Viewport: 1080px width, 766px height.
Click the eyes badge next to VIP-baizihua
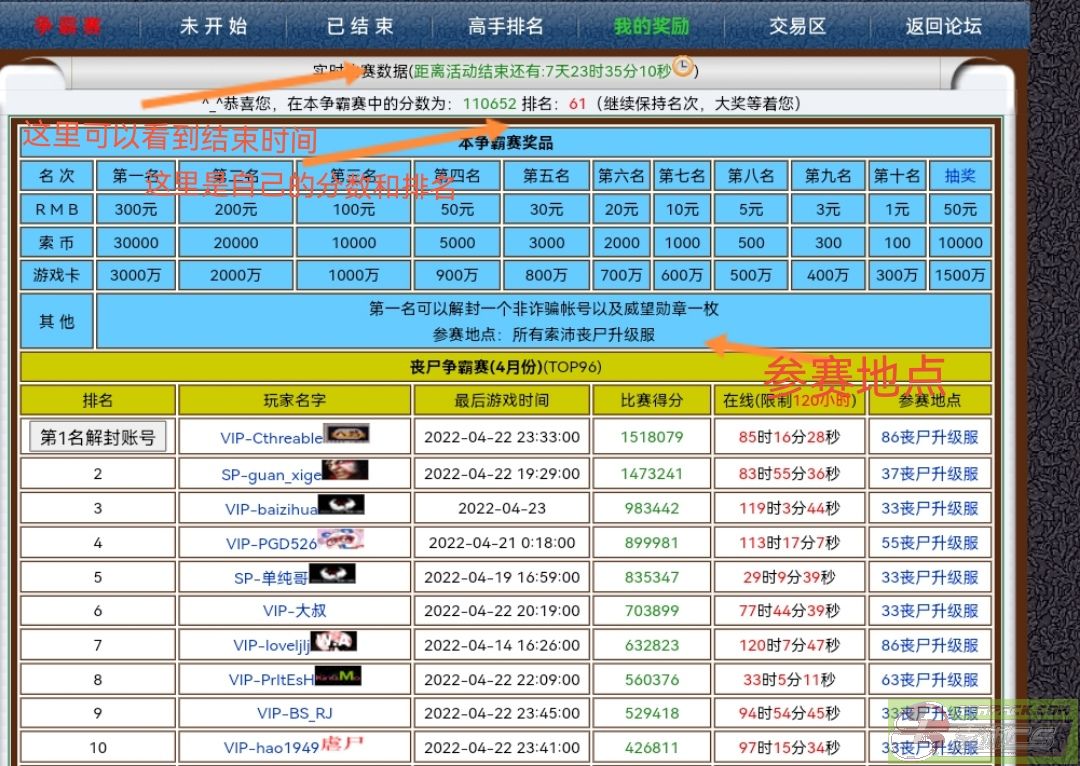pyautogui.click(x=341, y=506)
